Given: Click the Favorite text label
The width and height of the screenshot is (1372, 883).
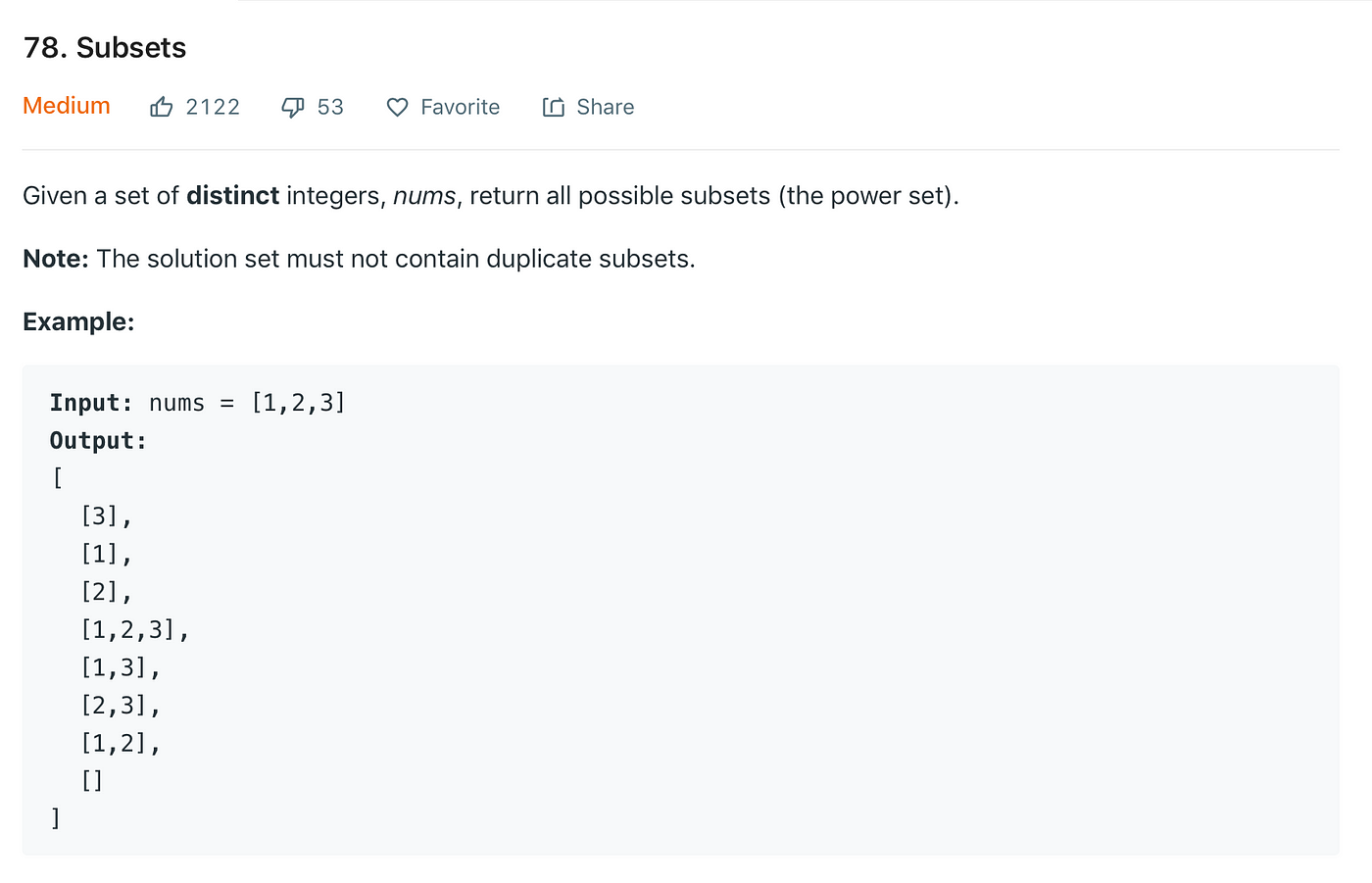Looking at the screenshot, I should click(461, 107).
